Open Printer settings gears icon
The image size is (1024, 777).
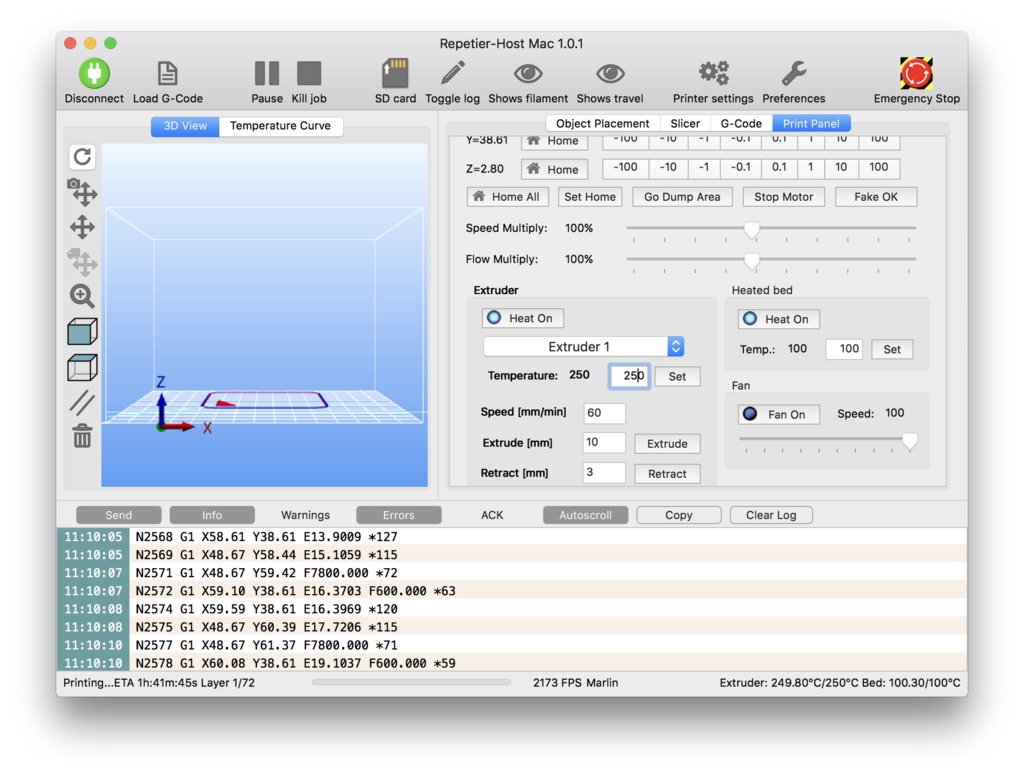pos(713,73)
